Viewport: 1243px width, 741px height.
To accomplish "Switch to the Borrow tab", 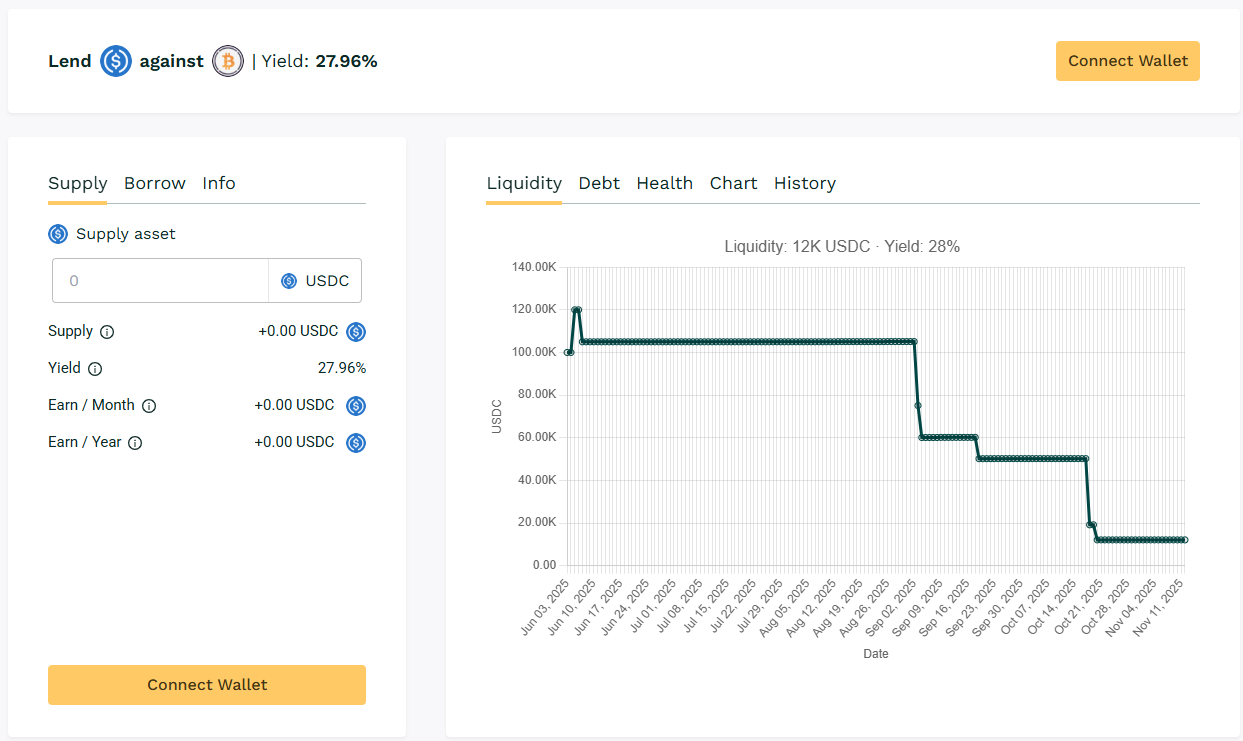I will [x=155, y=183].
